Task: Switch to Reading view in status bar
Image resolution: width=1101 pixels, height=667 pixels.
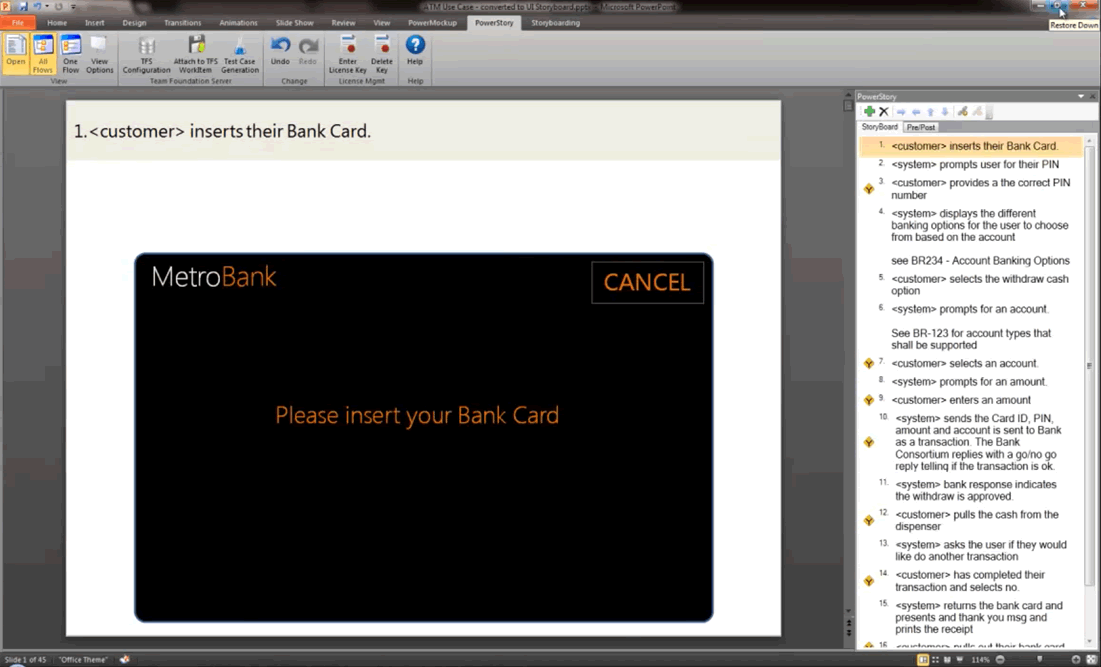Action: pyautogui.click(x=947, y=660)
